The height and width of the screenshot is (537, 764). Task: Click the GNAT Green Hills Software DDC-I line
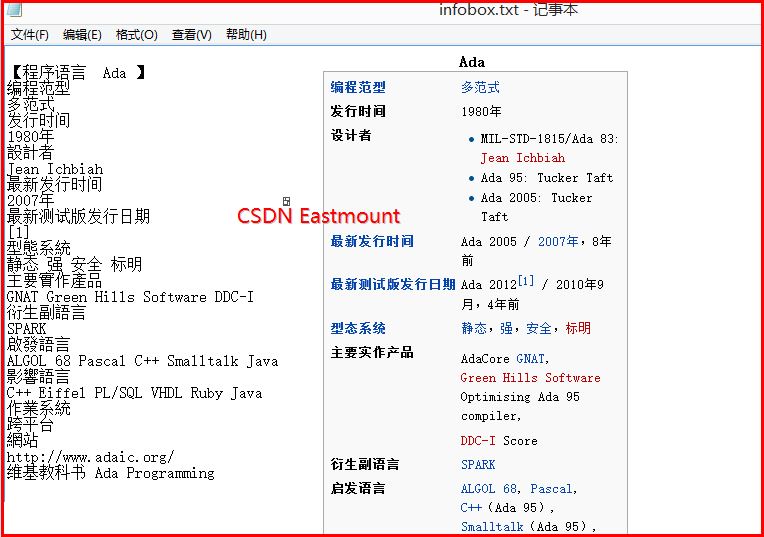130,297
